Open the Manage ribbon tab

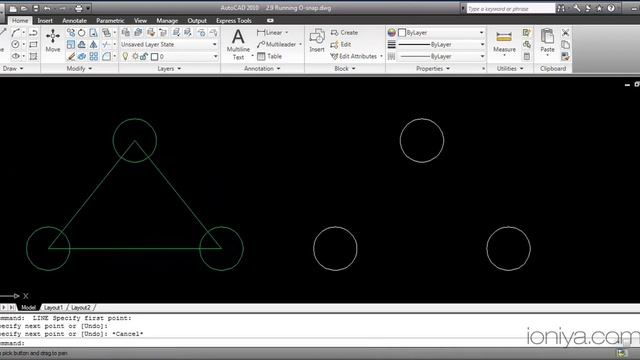click(167, 20)
